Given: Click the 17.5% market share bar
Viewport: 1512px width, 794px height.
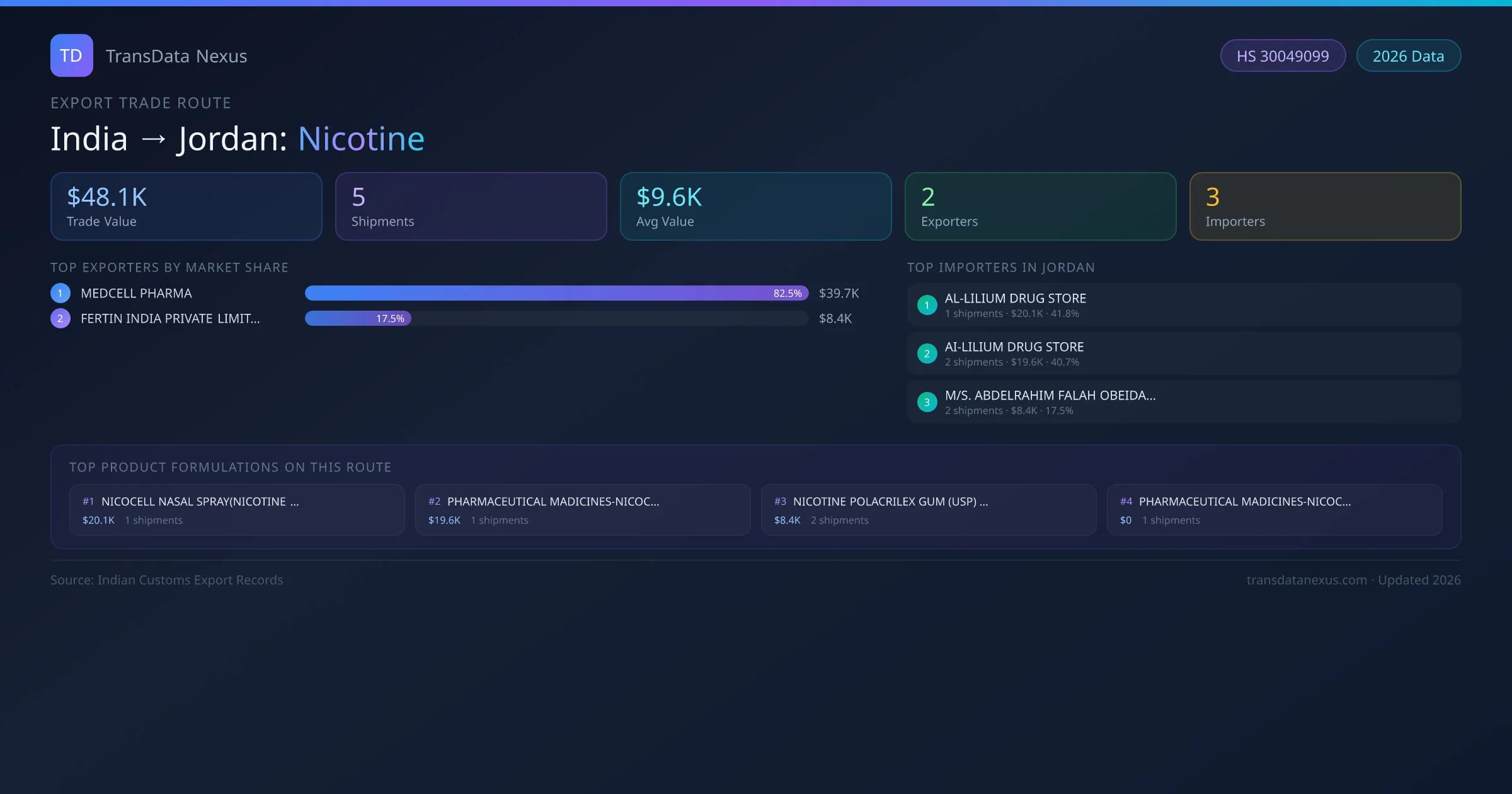Looking at the screenshot, I should click(358, 318).
